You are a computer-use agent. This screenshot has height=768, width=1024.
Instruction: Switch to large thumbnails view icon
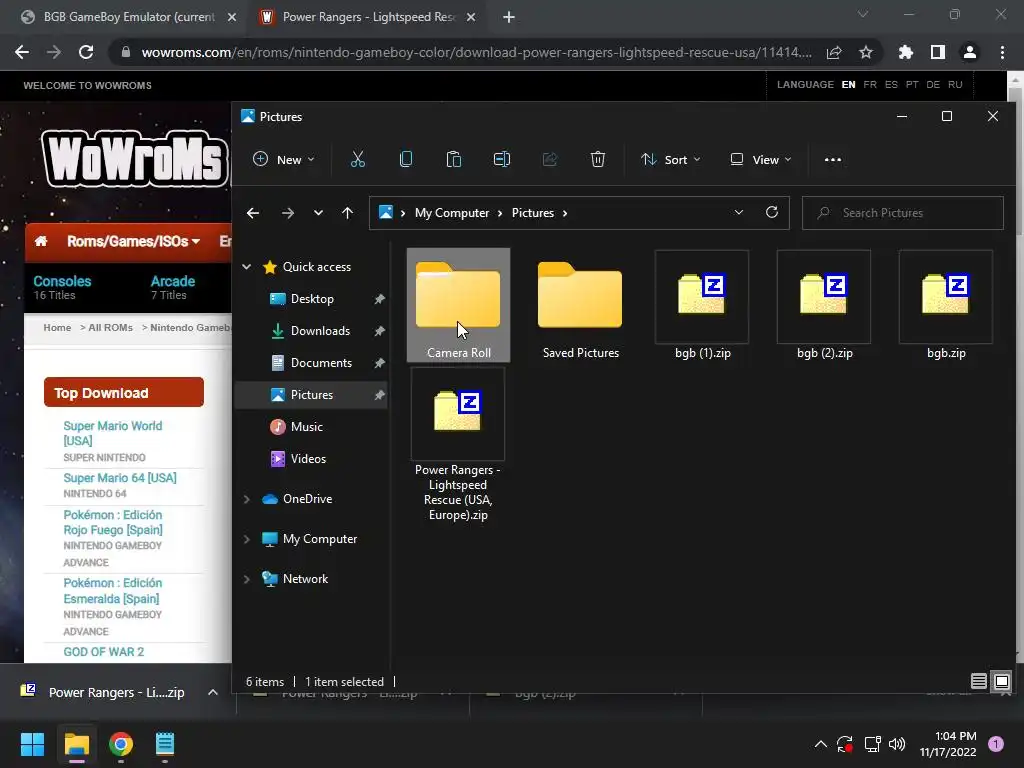1001,681
